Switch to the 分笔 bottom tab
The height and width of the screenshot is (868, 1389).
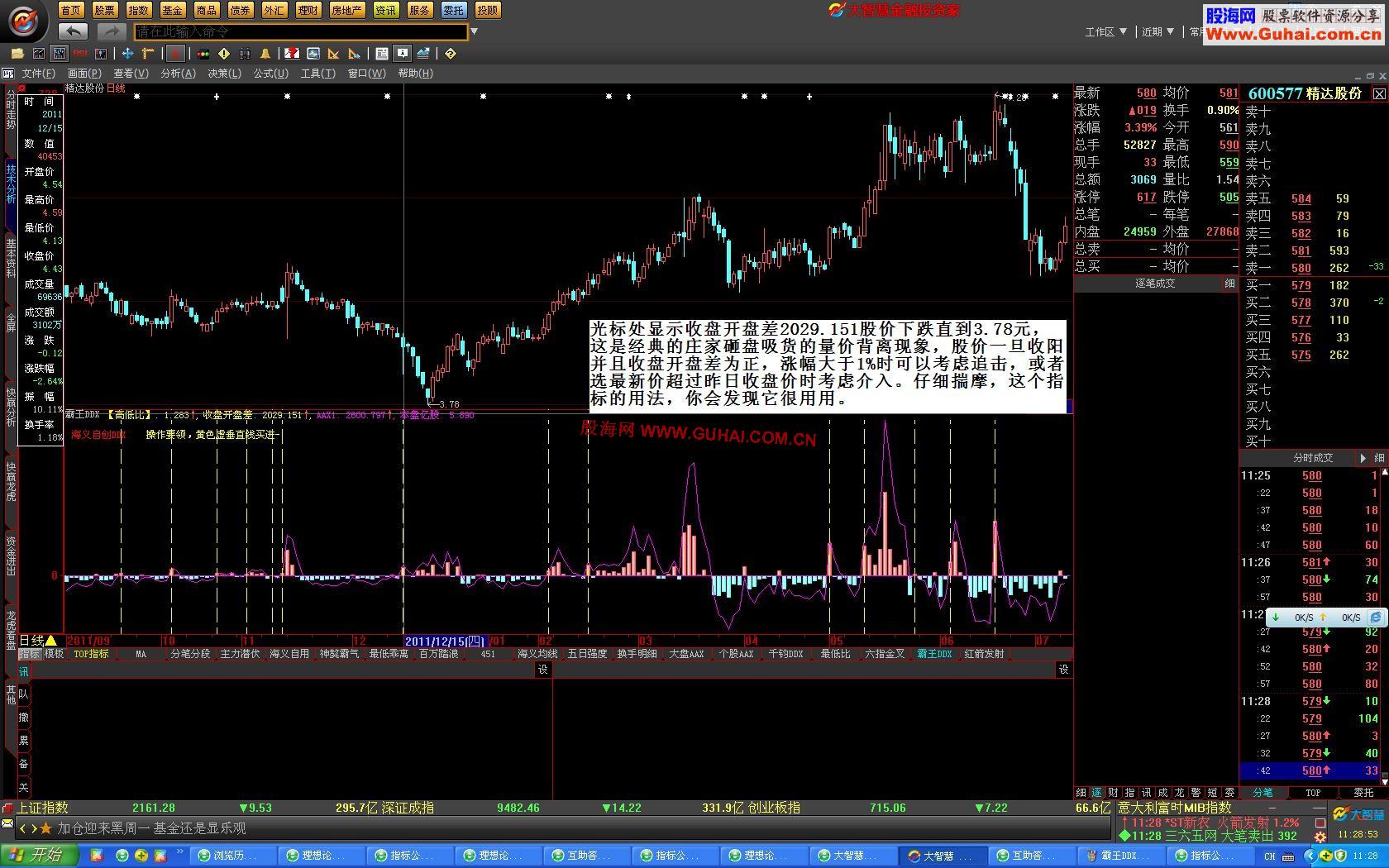click(1263, 792)
